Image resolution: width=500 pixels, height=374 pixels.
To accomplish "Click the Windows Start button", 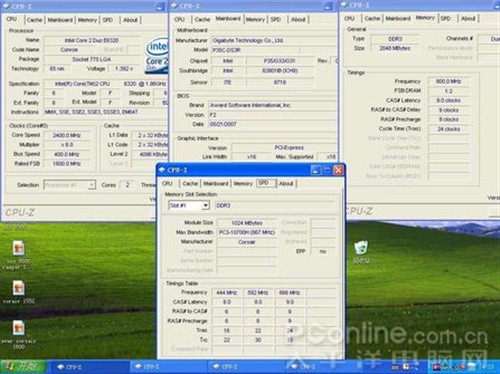I will click(x=23, y=367).
